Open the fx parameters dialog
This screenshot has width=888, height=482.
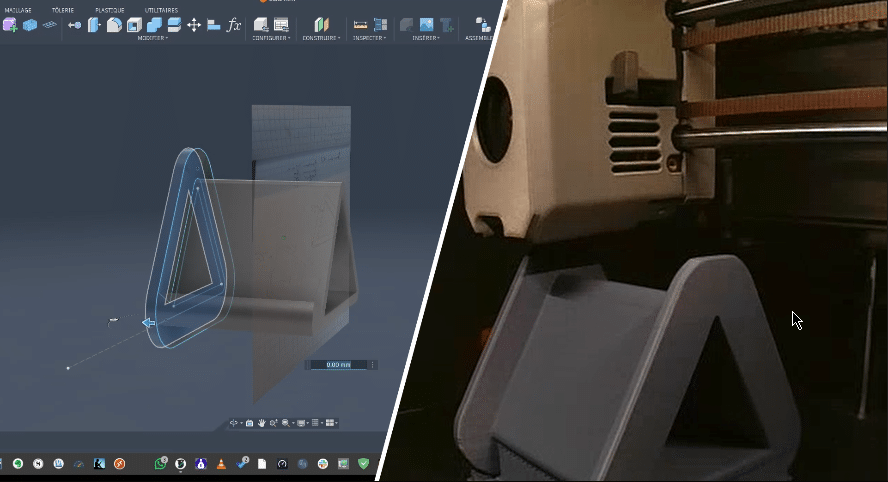tap(233, 25)
